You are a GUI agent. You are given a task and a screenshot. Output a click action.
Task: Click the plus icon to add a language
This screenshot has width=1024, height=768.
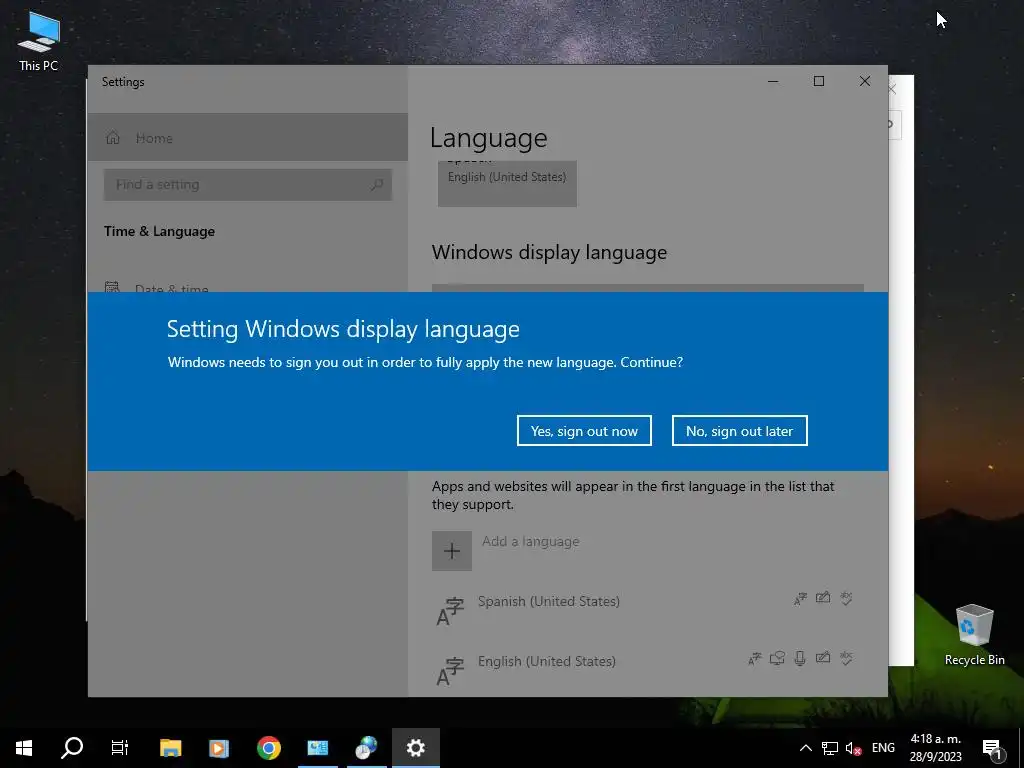(x=451, y=551)
